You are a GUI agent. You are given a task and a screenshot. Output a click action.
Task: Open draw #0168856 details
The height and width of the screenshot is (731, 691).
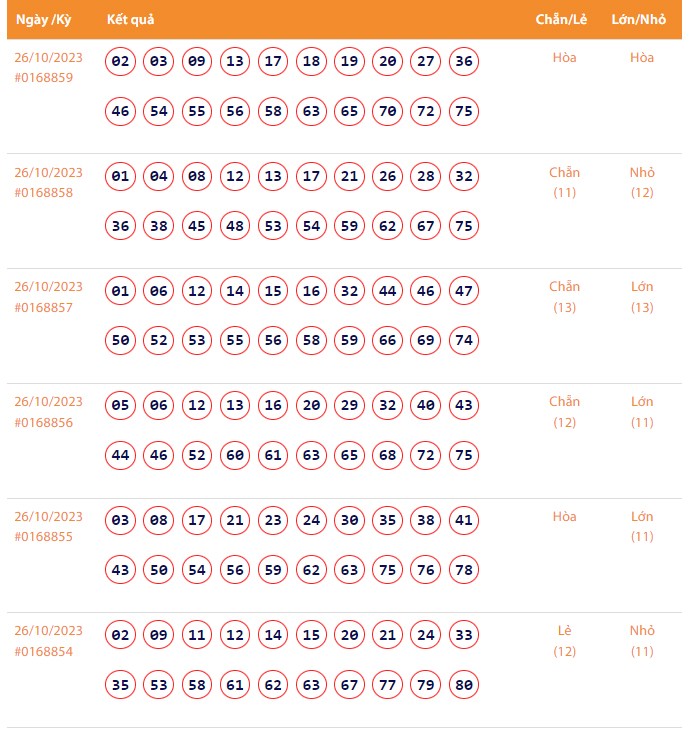(x=43, y=423)
